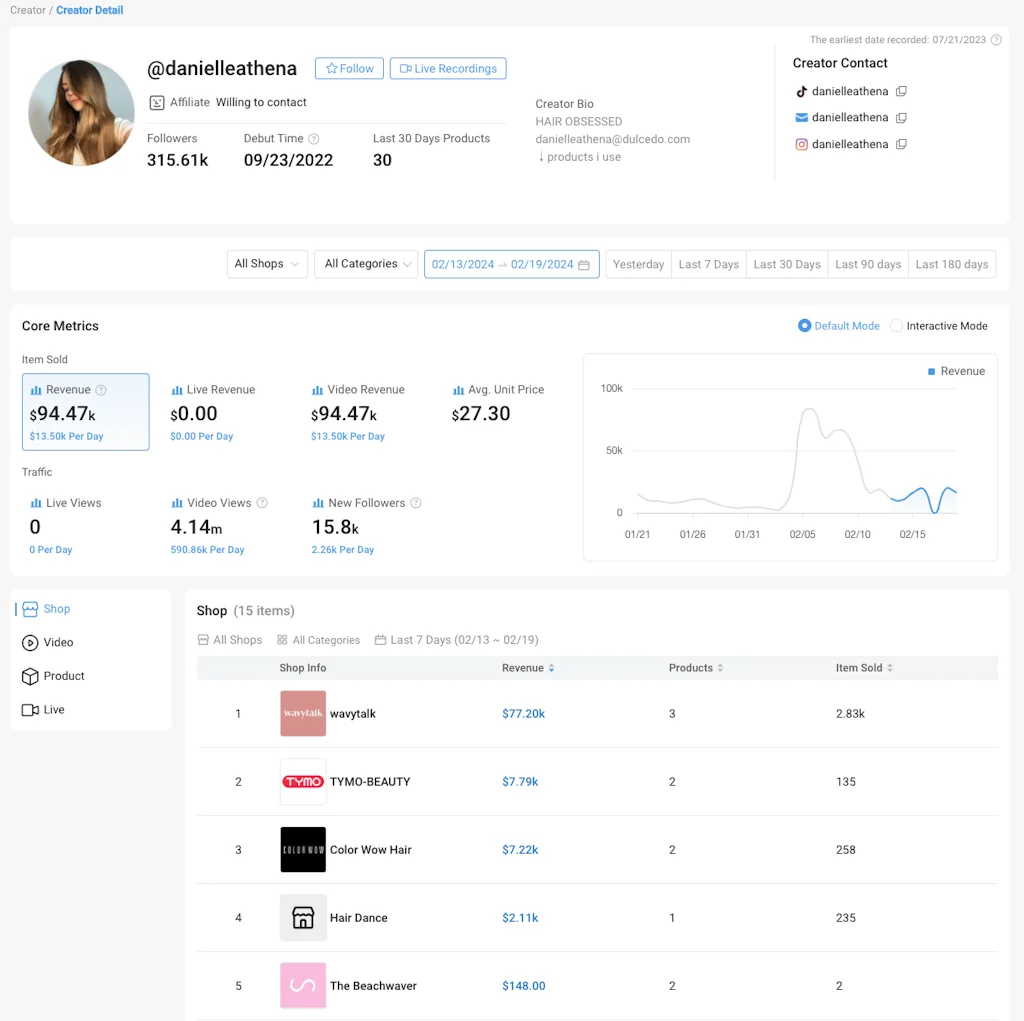Screen dimensions: 1024x1021
Task: Switch the date filter to Last 90 days
Action: point(867,264)
